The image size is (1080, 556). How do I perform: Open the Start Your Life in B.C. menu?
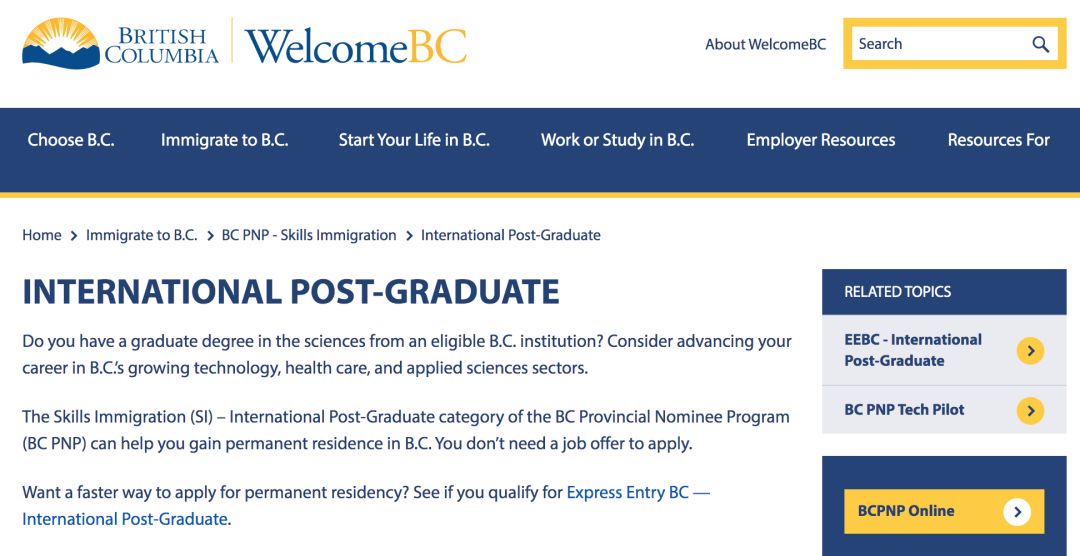point(414,140)
